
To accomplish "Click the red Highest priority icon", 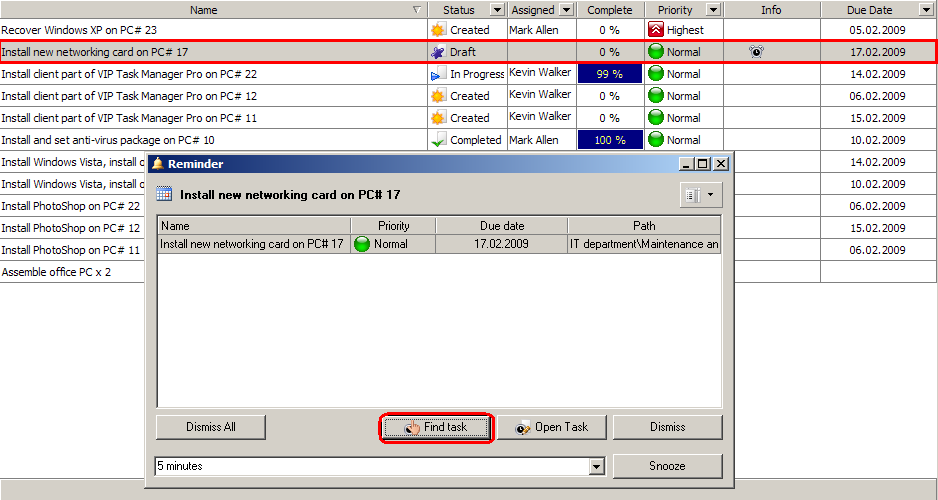I will [x=656, y=30].
